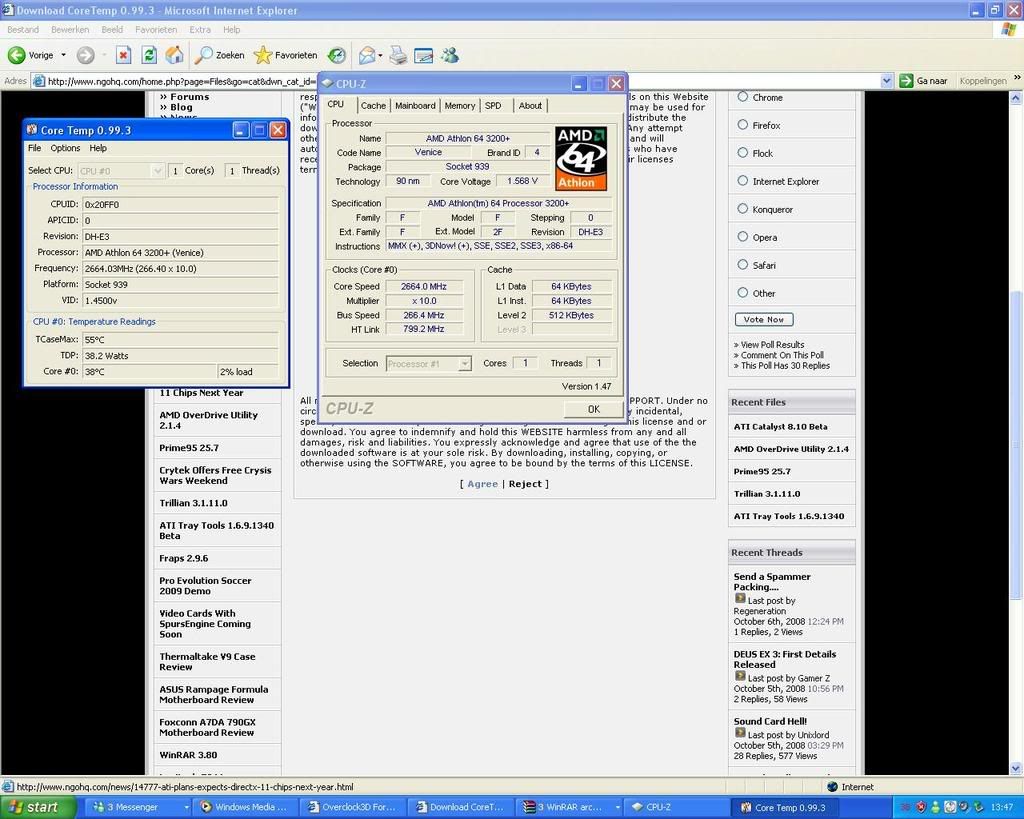Click the Ga naar green arrow icon
This screenshot has width=1024, height=819.
[x=906, y=81]
